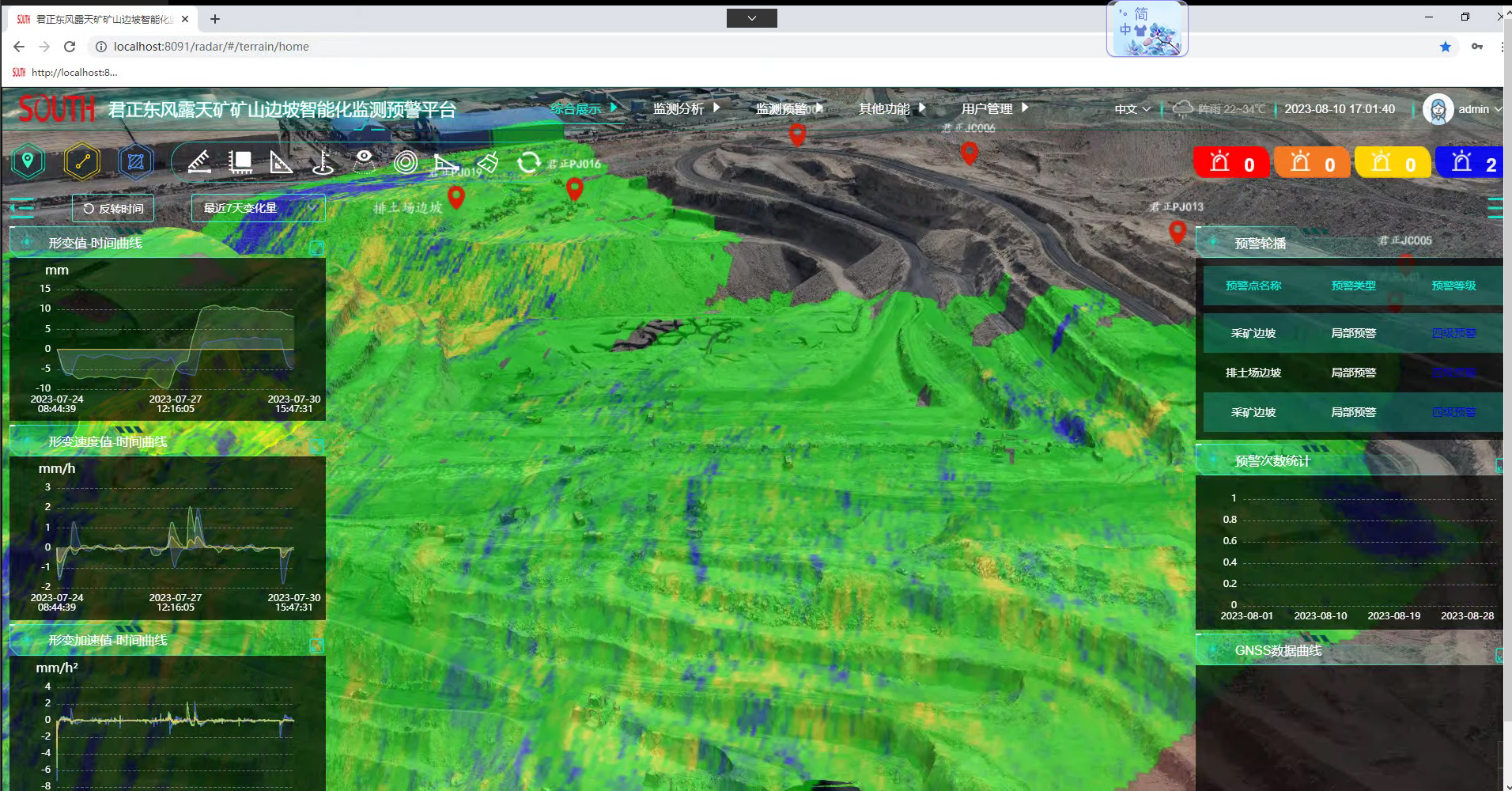Activate the area measurement tool
The image size is (1512, 791).
pos(240,162)
